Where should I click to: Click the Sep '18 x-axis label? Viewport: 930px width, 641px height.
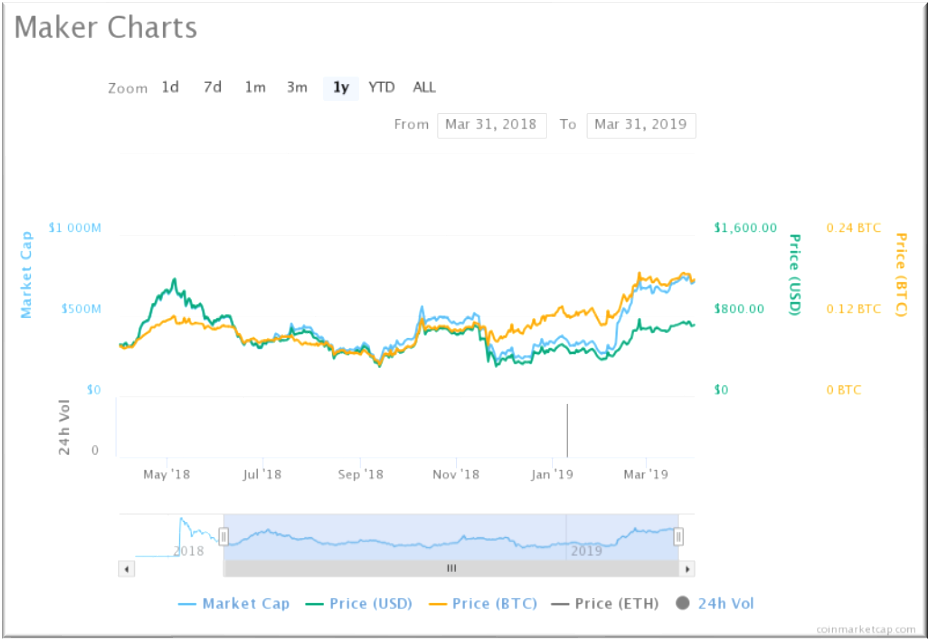pos(361,474)
